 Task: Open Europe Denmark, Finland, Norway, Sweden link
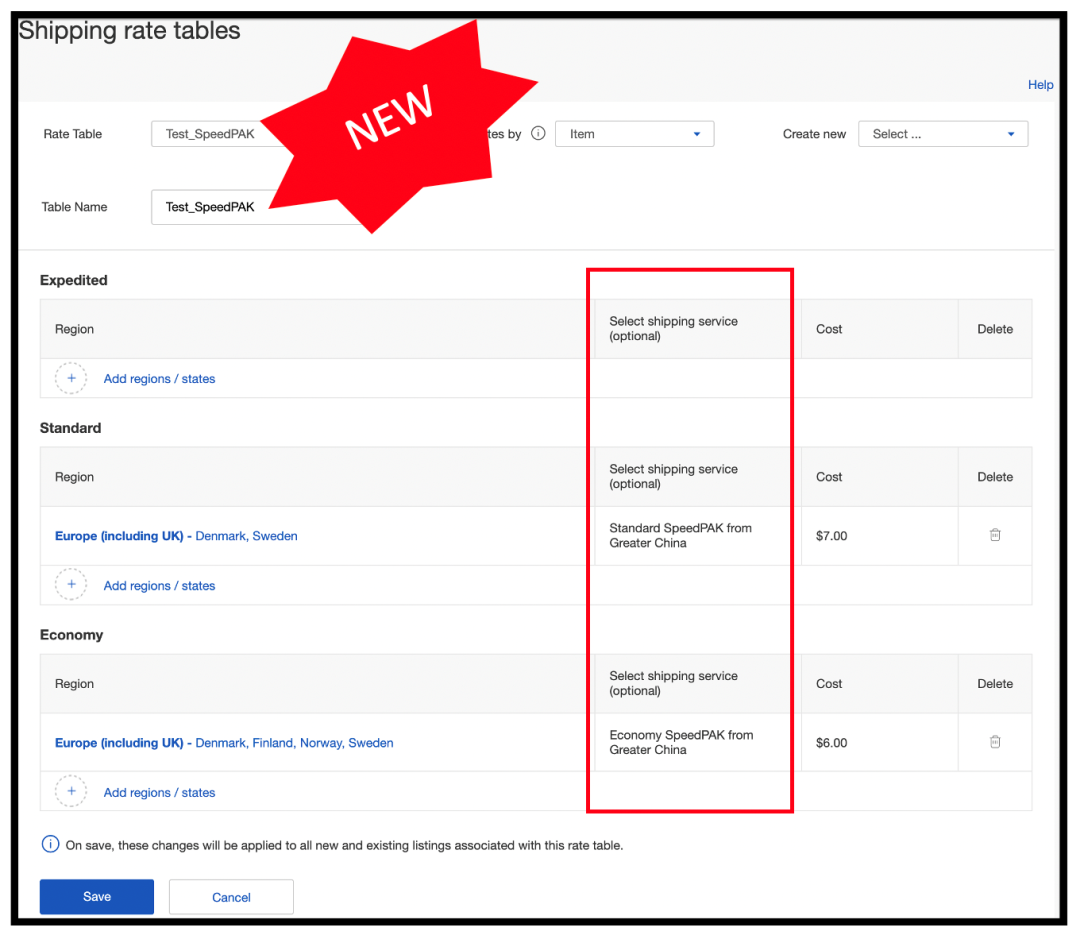(224, 743)
